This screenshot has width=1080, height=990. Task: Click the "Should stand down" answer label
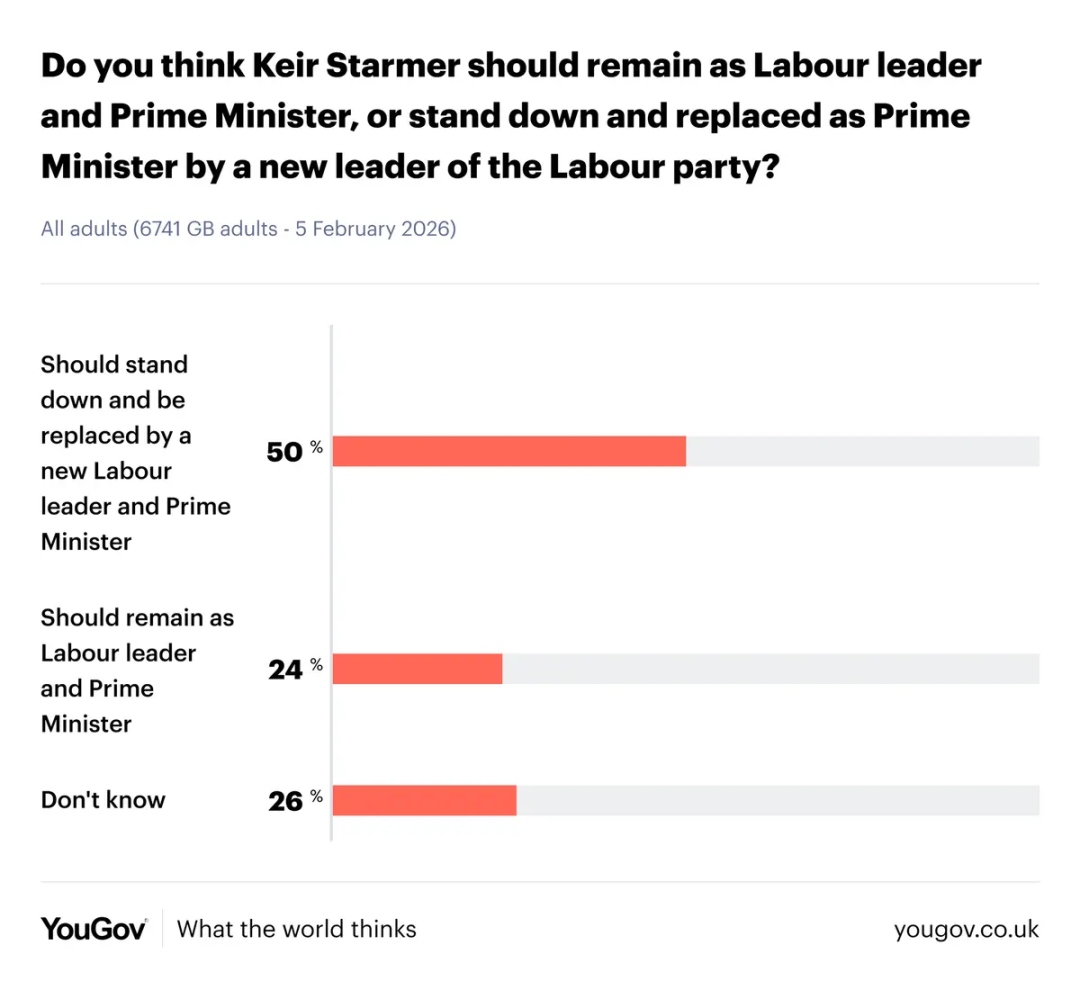(x=135, y=453)
